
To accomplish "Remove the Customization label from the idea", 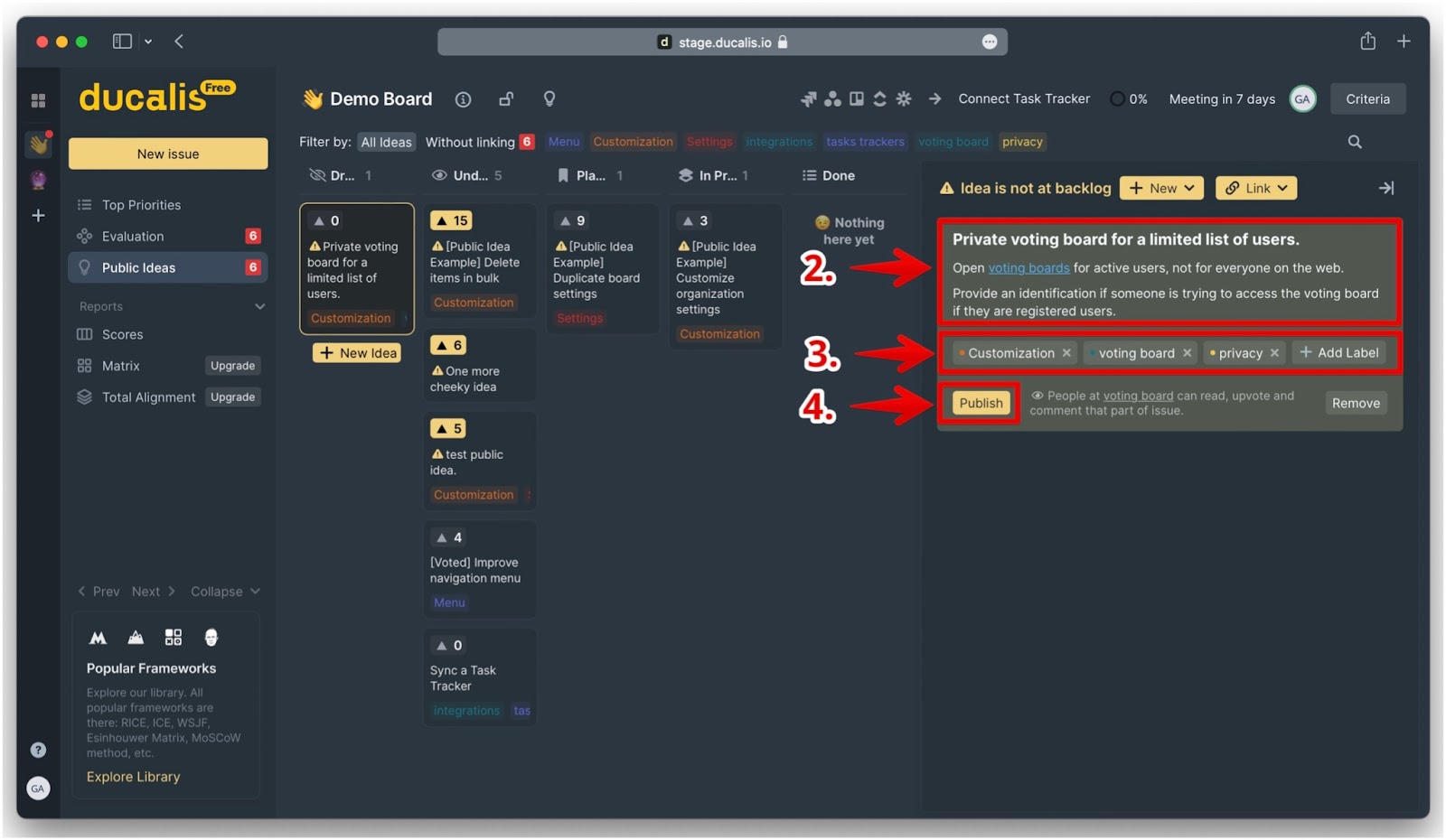I will [1066, 353].
